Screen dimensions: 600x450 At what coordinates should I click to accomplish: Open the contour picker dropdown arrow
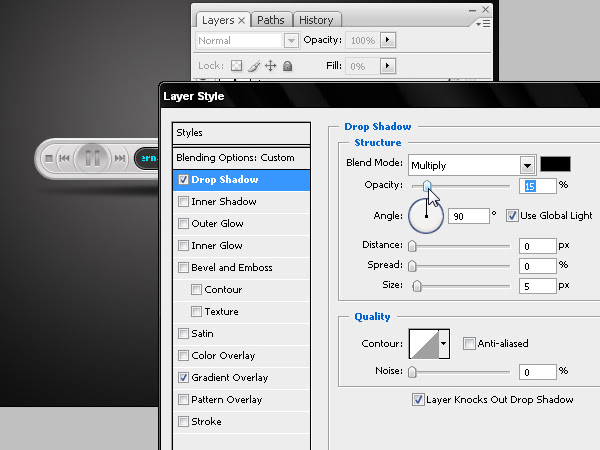tap(444, 343)
